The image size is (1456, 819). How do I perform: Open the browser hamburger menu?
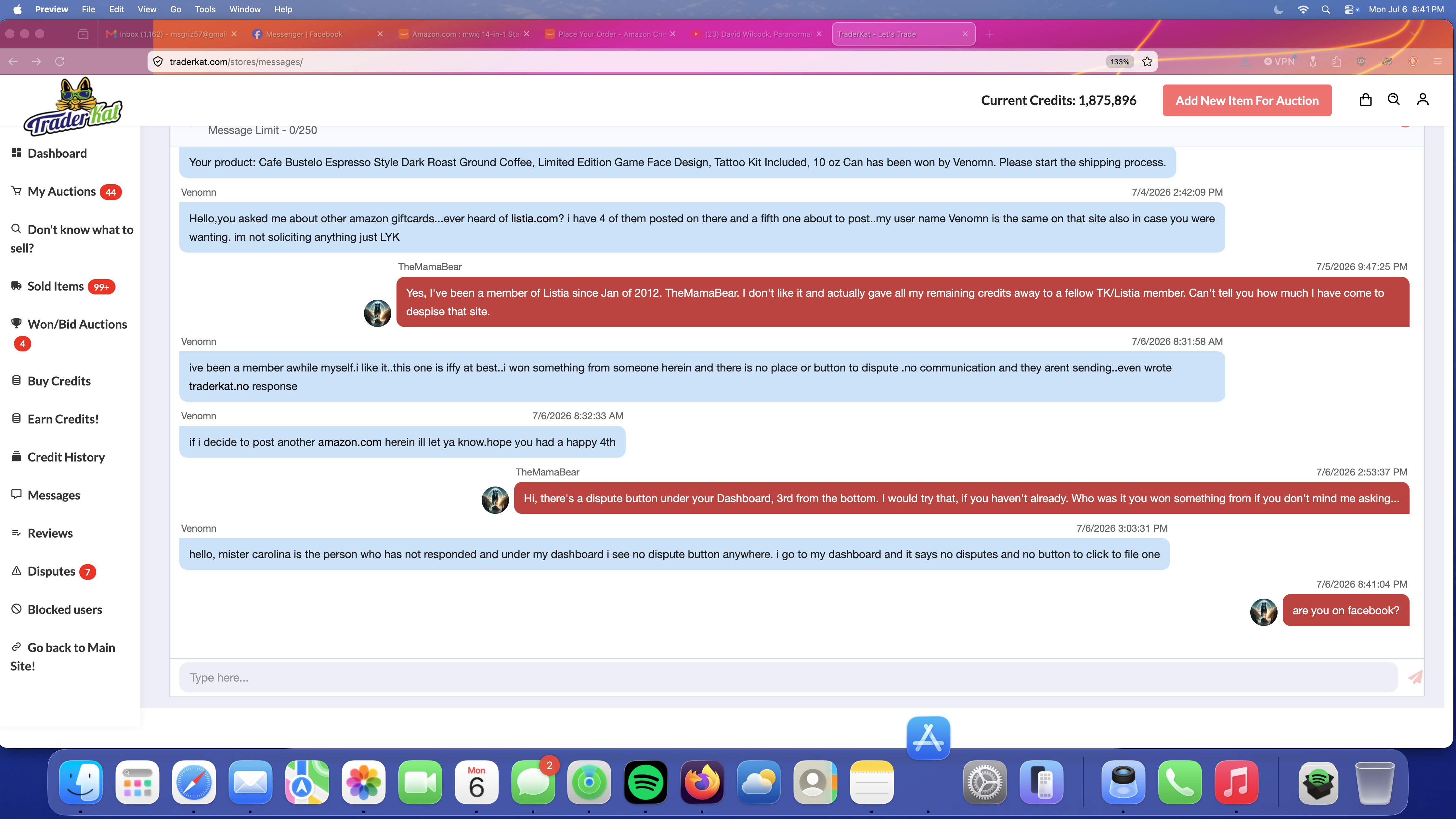pos(1438,62)
